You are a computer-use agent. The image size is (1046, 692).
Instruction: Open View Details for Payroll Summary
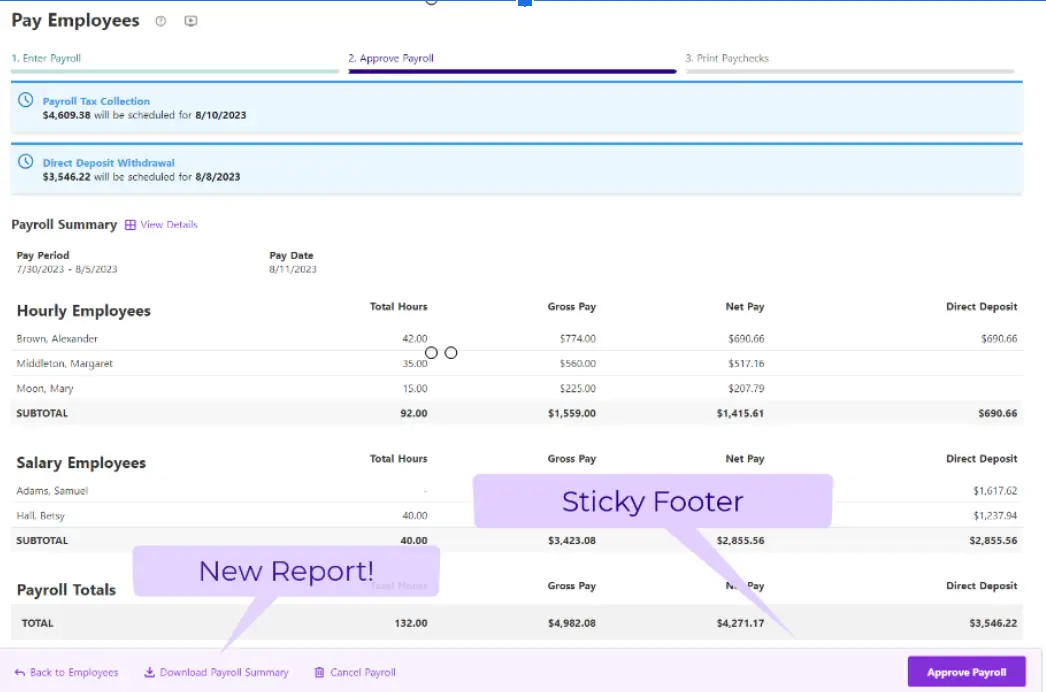click(x=169, y=225)
